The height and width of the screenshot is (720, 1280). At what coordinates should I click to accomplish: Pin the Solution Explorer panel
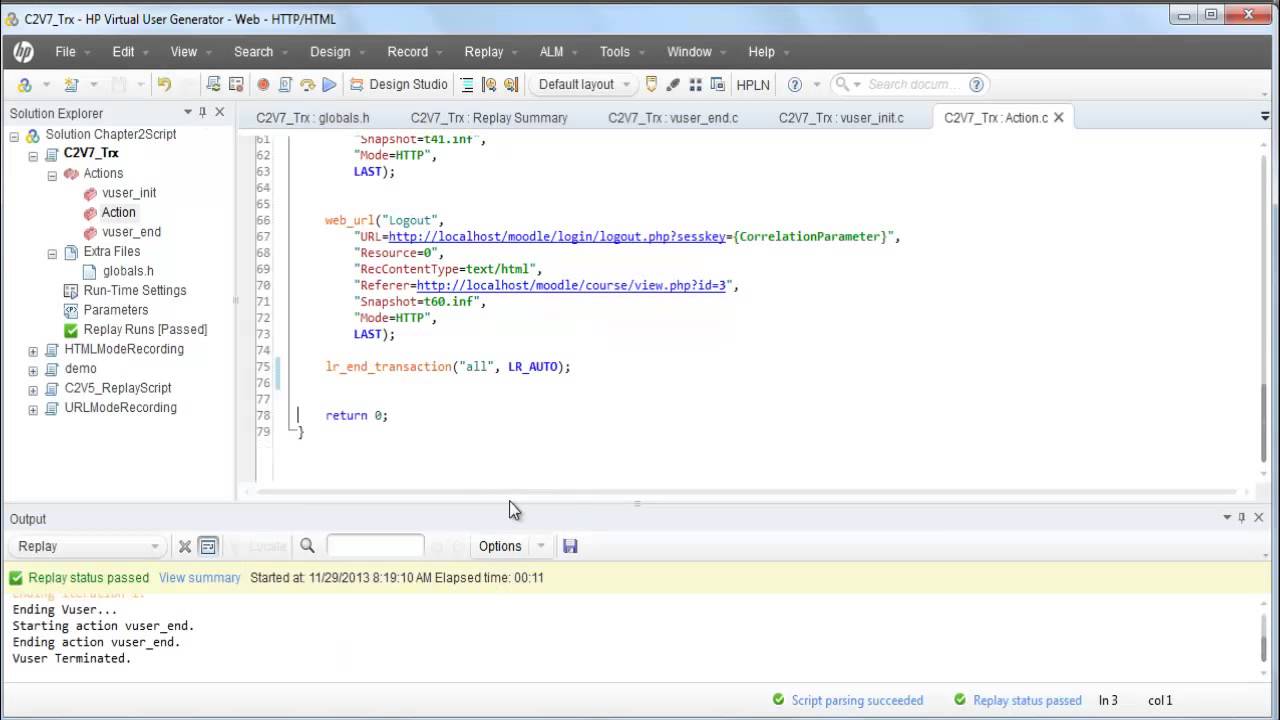(x=203, y=112)
